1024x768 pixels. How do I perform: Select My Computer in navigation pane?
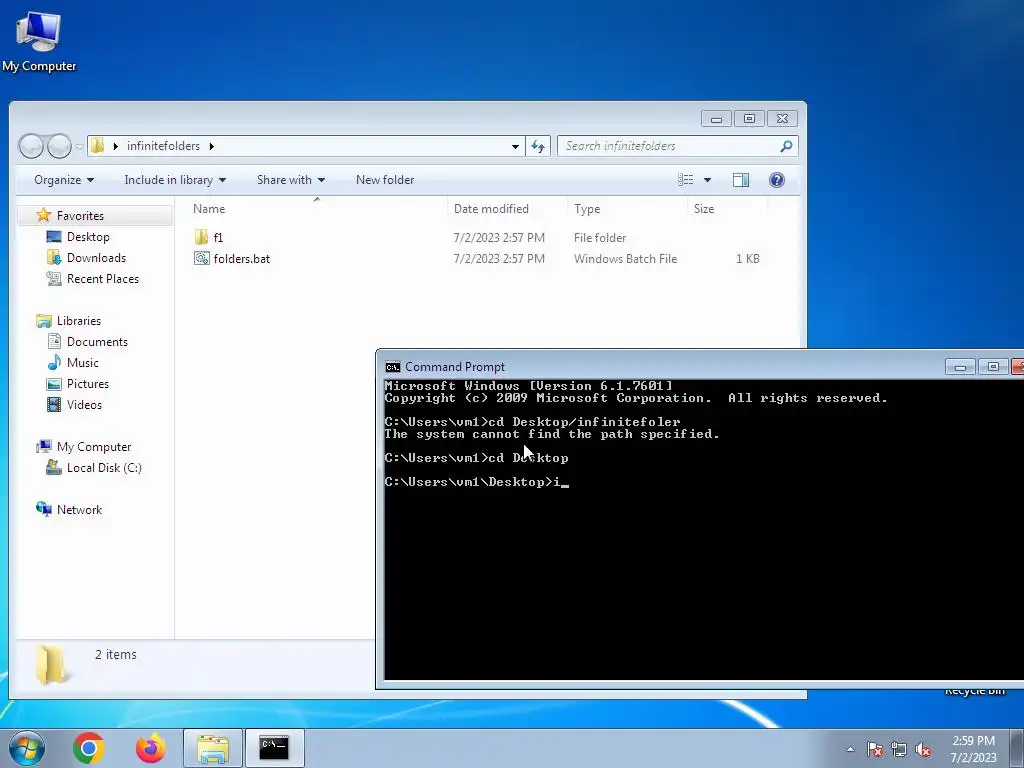tap(93, 447)
